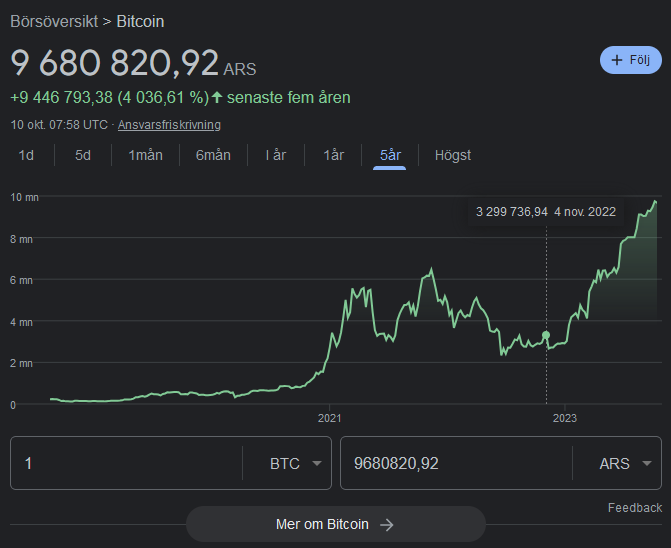Select the 5d time range tab
Viewport: 671px width, 548px height.
pyautogui.click(x=83, y=155)
